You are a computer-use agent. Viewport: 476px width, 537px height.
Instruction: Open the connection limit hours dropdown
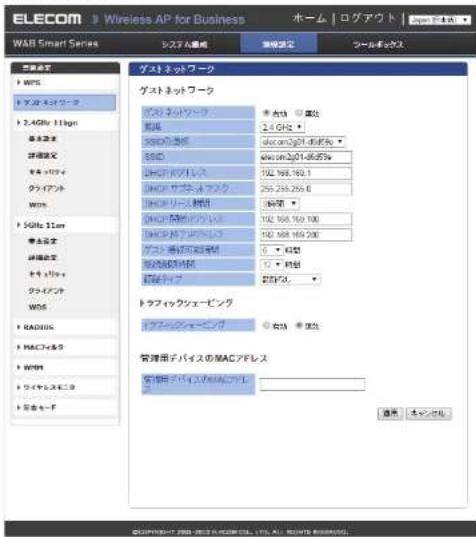[x=272, y=265]
